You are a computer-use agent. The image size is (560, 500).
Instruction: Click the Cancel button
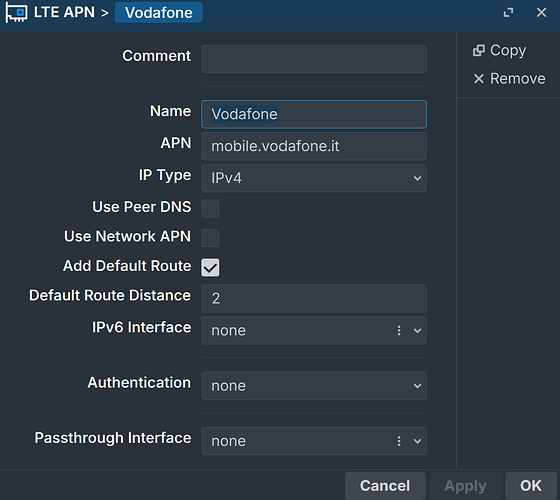[385, 486]
